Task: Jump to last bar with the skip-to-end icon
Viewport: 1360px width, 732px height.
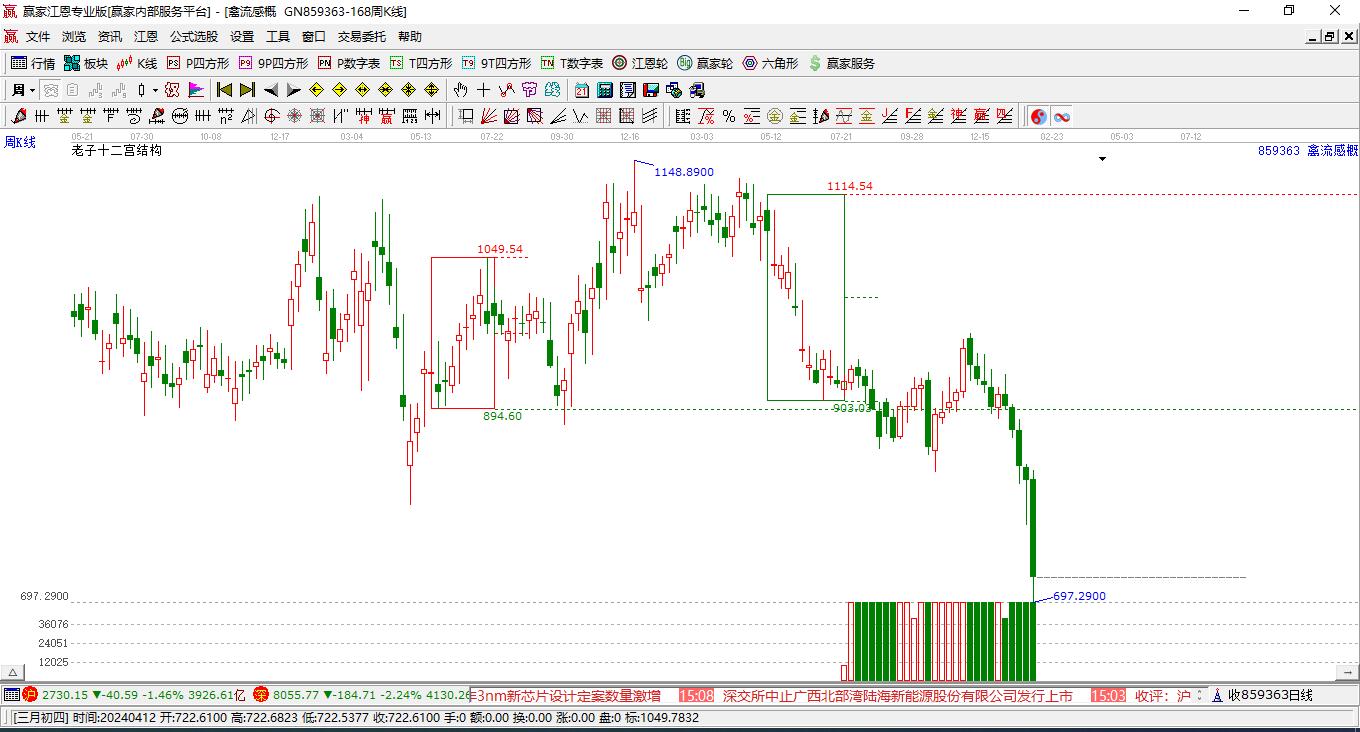Action: click(247, 90)
